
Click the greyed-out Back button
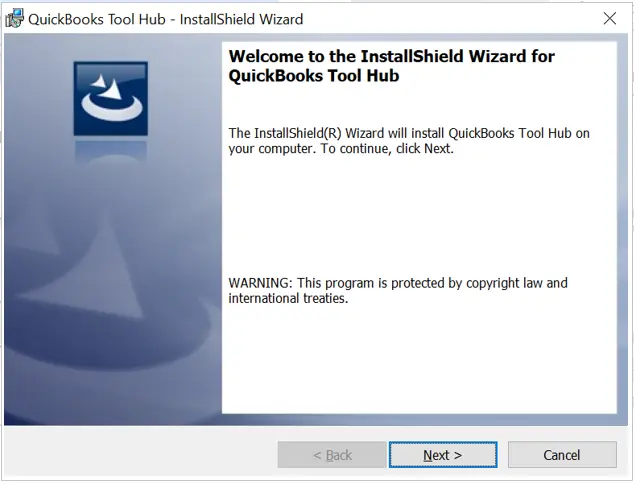(332, 455)
